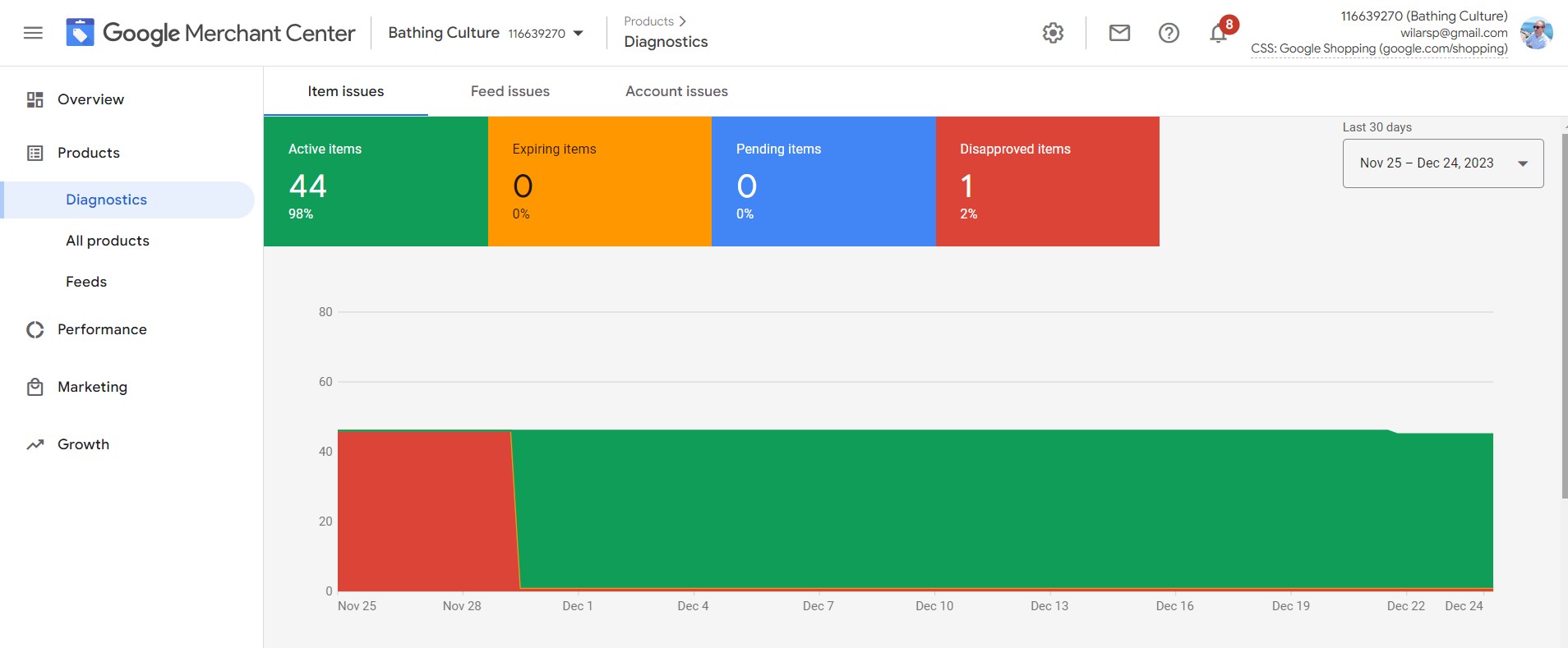Viewport: 1568px width, 648px height.
Task: Click the Products breadcrumb link
Action: (648, 21)
